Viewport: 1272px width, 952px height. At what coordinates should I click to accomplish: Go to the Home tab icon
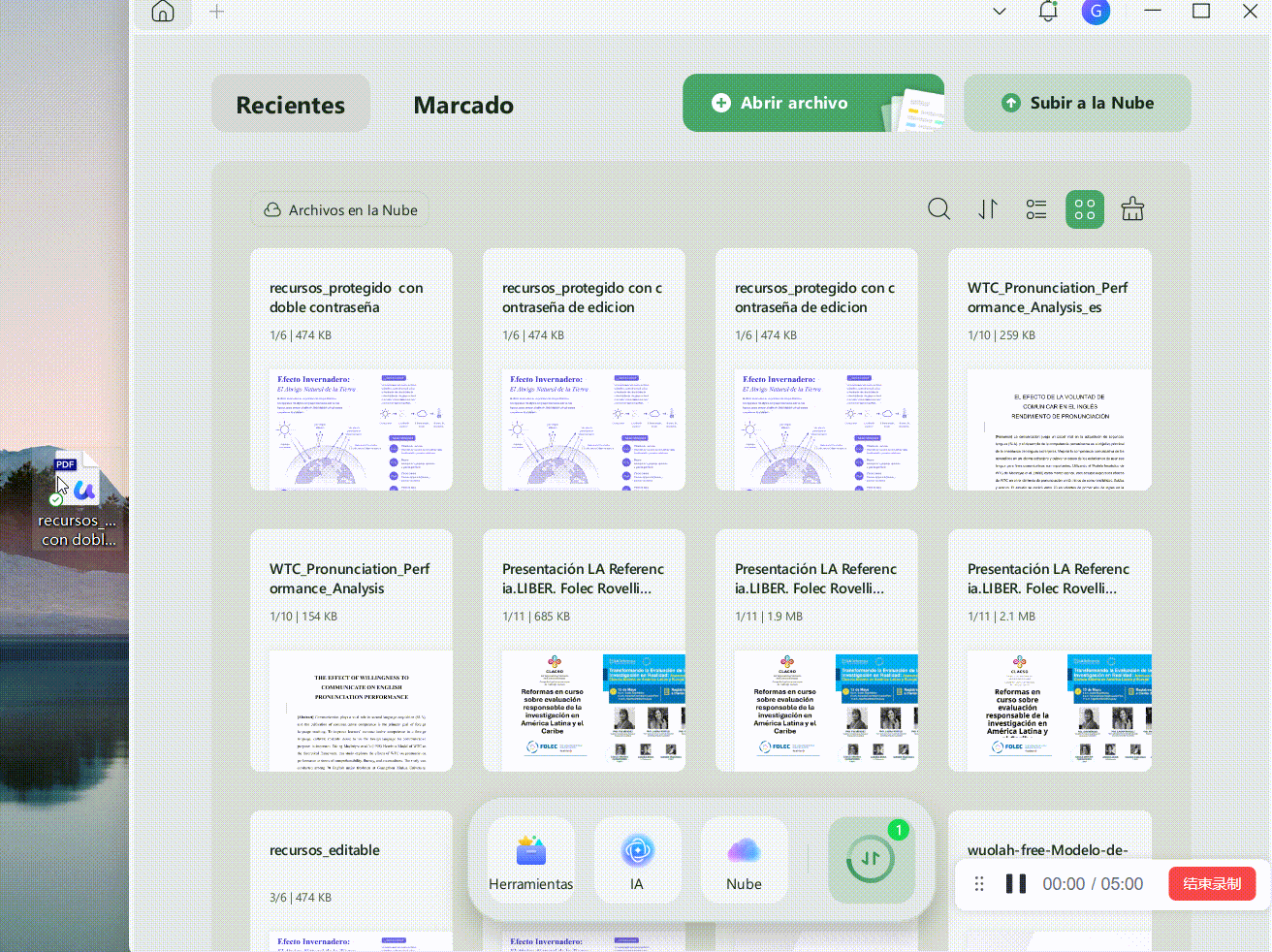[x=163, y=12]
